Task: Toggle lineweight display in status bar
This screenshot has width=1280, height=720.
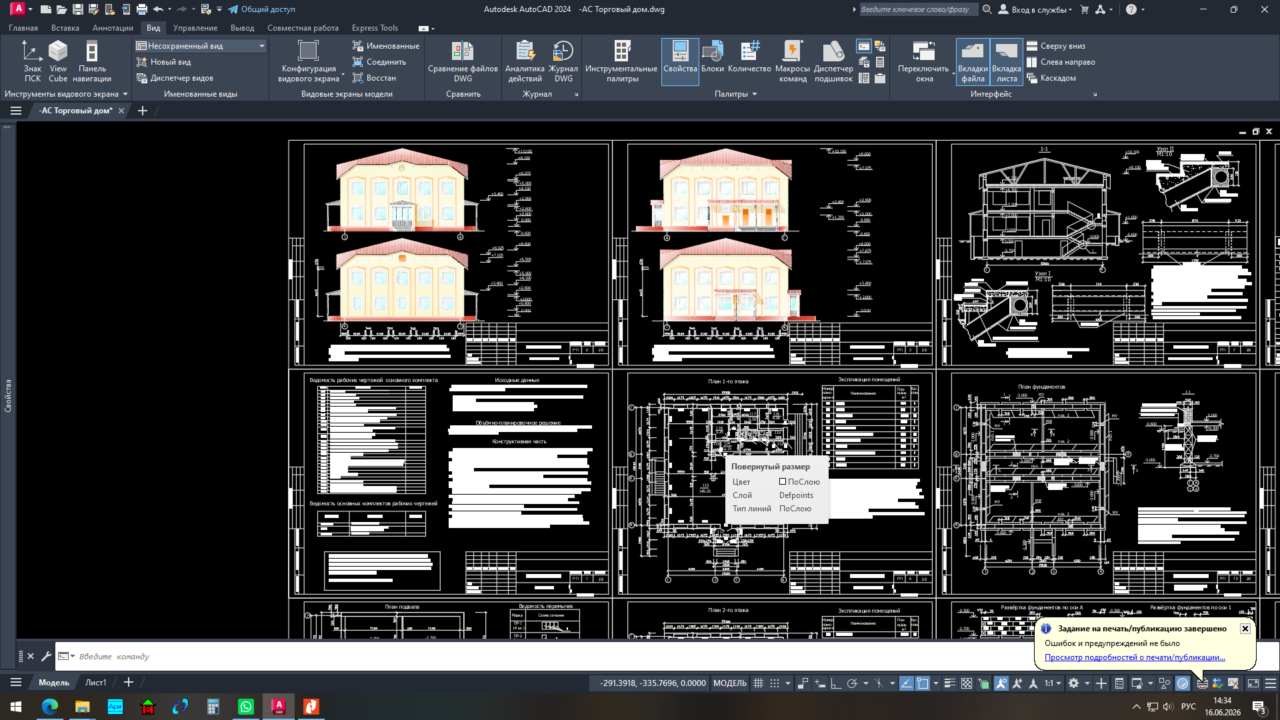Action: (950, 683)
